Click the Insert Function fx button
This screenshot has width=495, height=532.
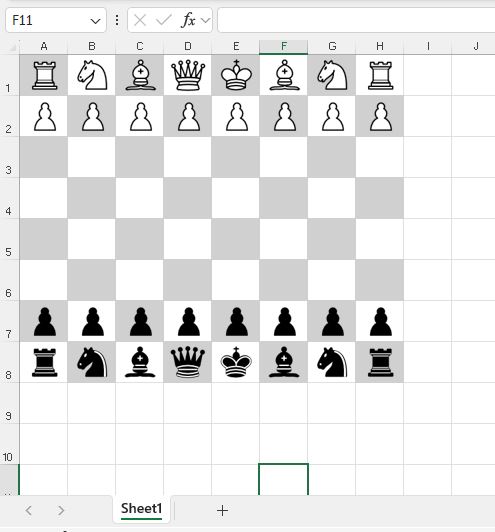point(188,20)
